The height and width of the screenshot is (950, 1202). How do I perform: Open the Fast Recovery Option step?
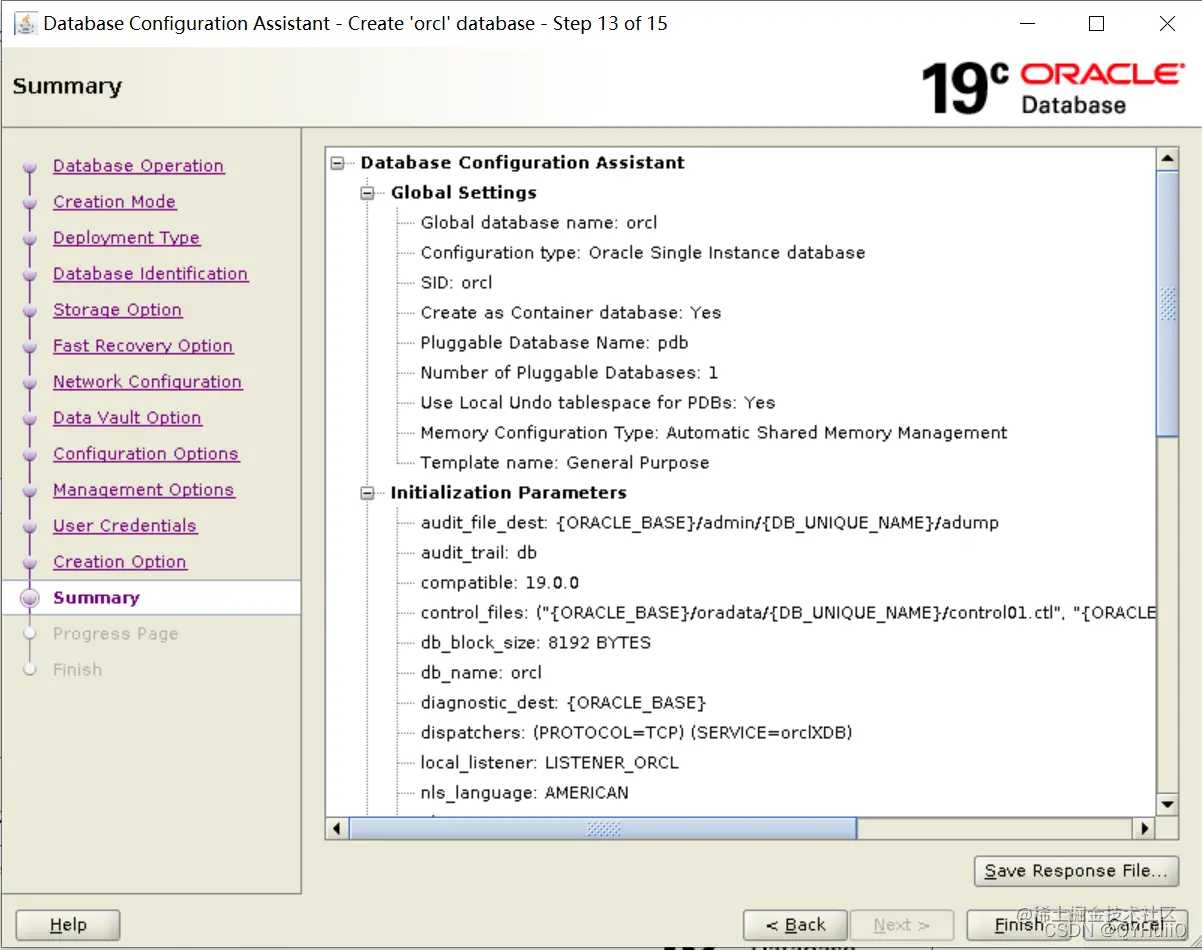coord(143,346)
